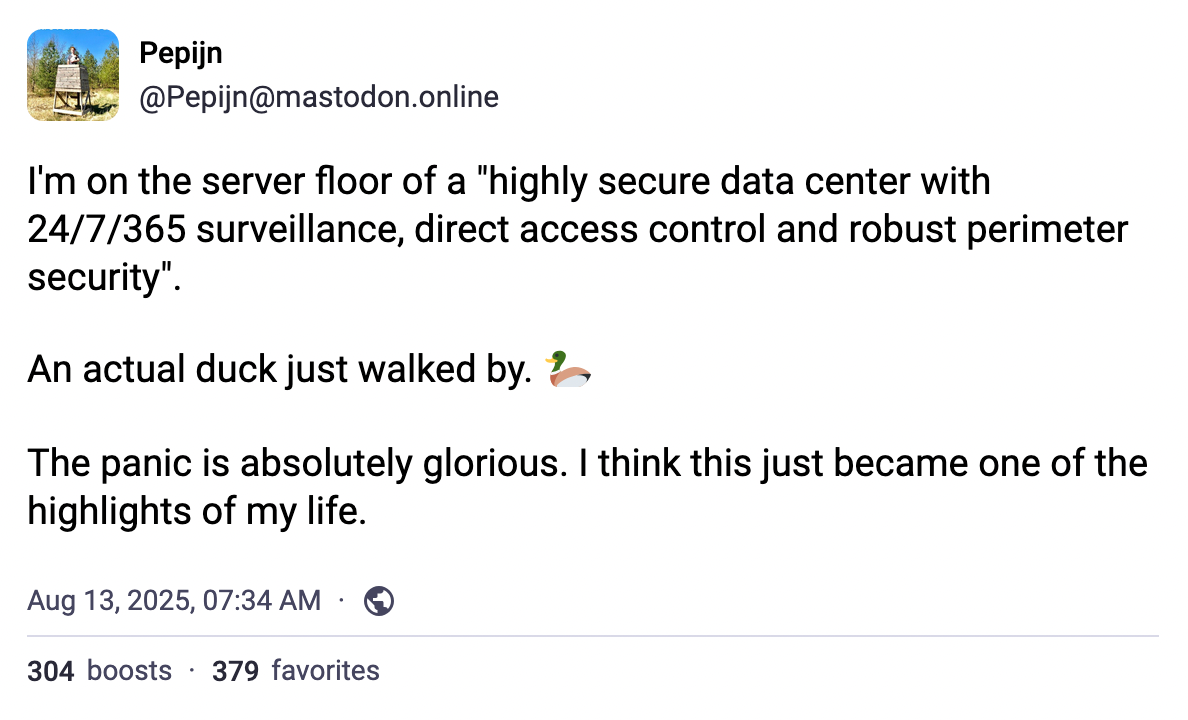Open the Pepijn display name link
This screenshot has height=720, width=1188.
[x=181, y=54]
